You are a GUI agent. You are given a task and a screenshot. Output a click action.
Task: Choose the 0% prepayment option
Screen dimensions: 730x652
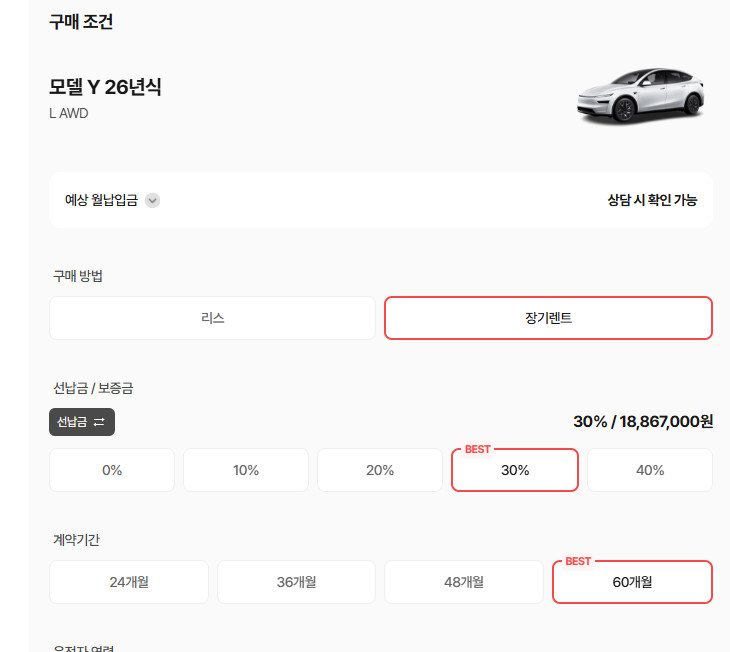(x=112, y=470)
